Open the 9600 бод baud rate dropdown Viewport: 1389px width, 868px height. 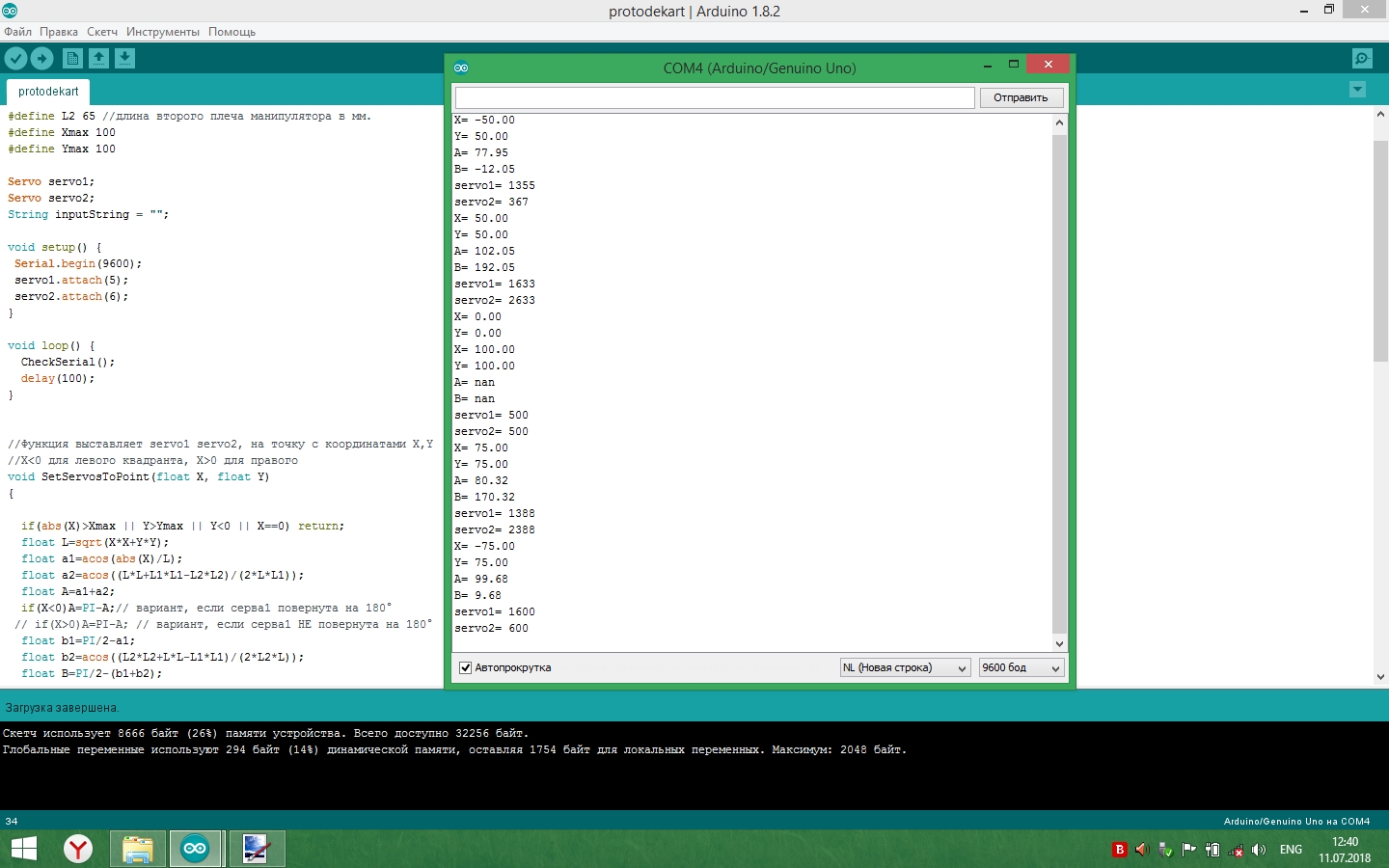(x=1021, y=667)
